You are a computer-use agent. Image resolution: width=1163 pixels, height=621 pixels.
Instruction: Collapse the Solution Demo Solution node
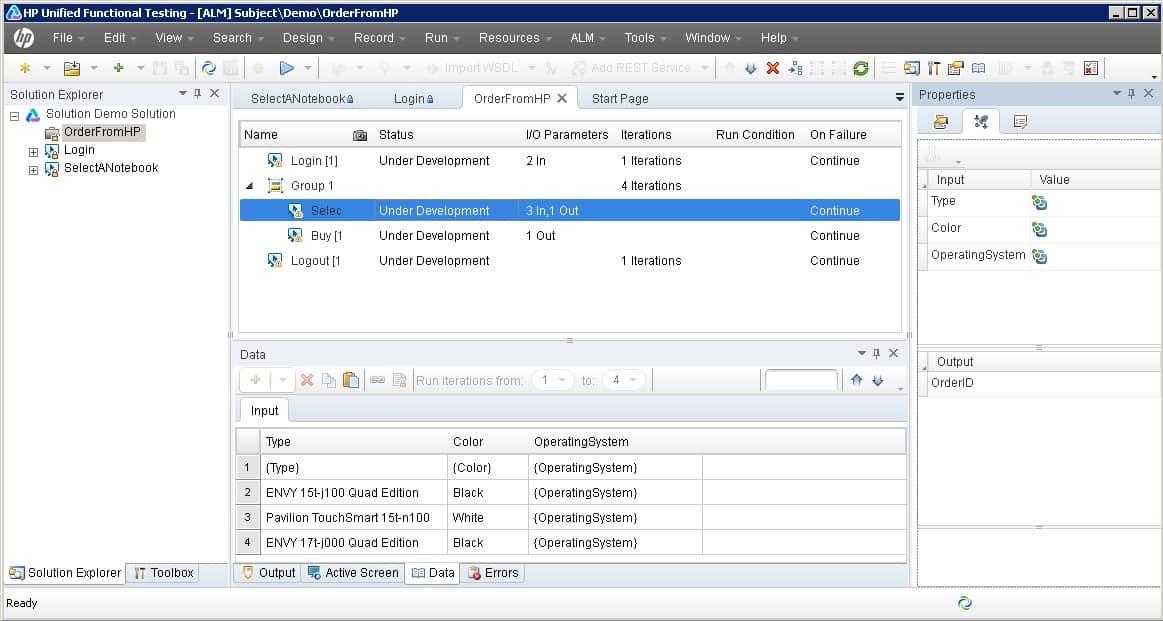[x=14, y=116]
